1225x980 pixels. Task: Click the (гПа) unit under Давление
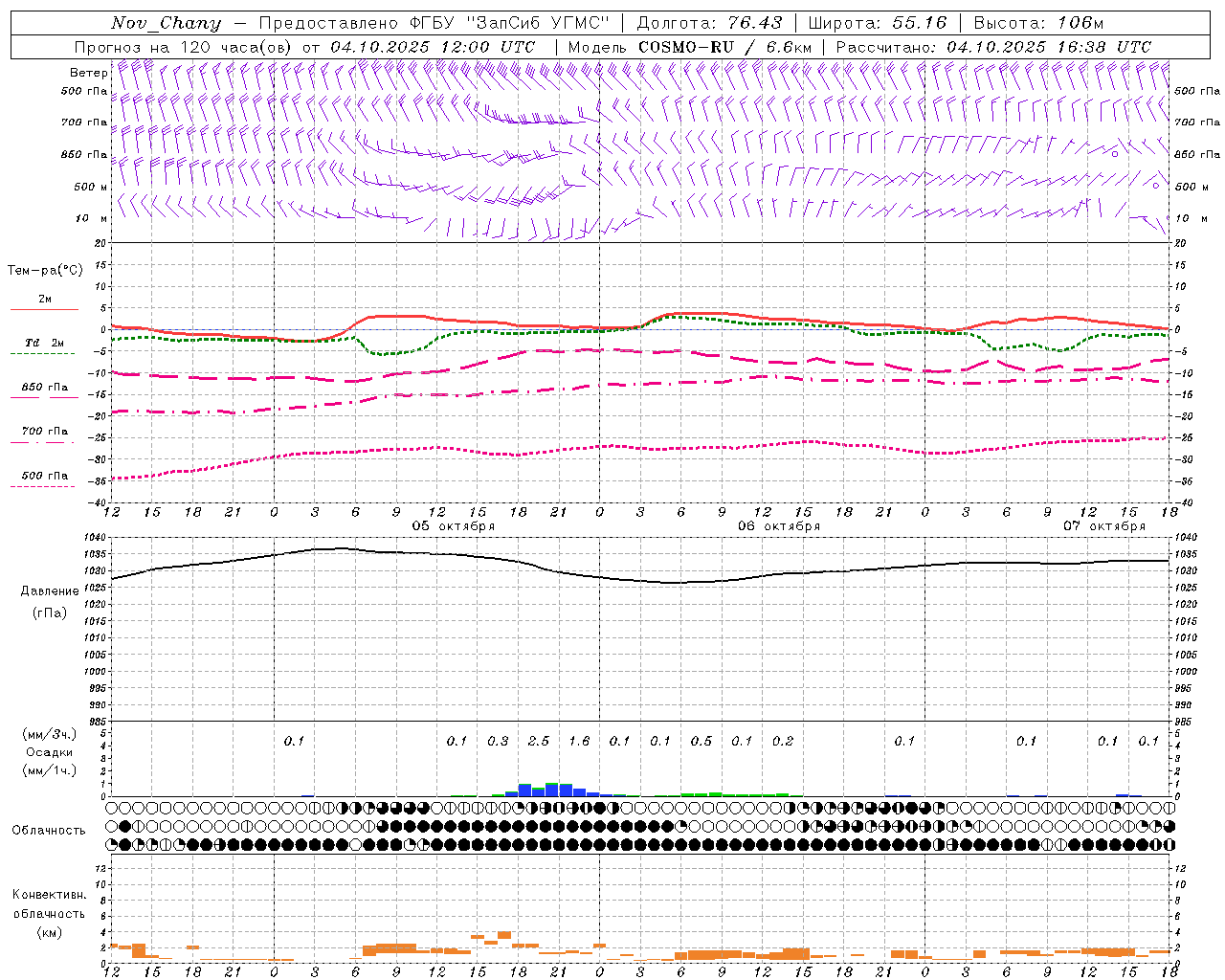(x=49, y=613)
